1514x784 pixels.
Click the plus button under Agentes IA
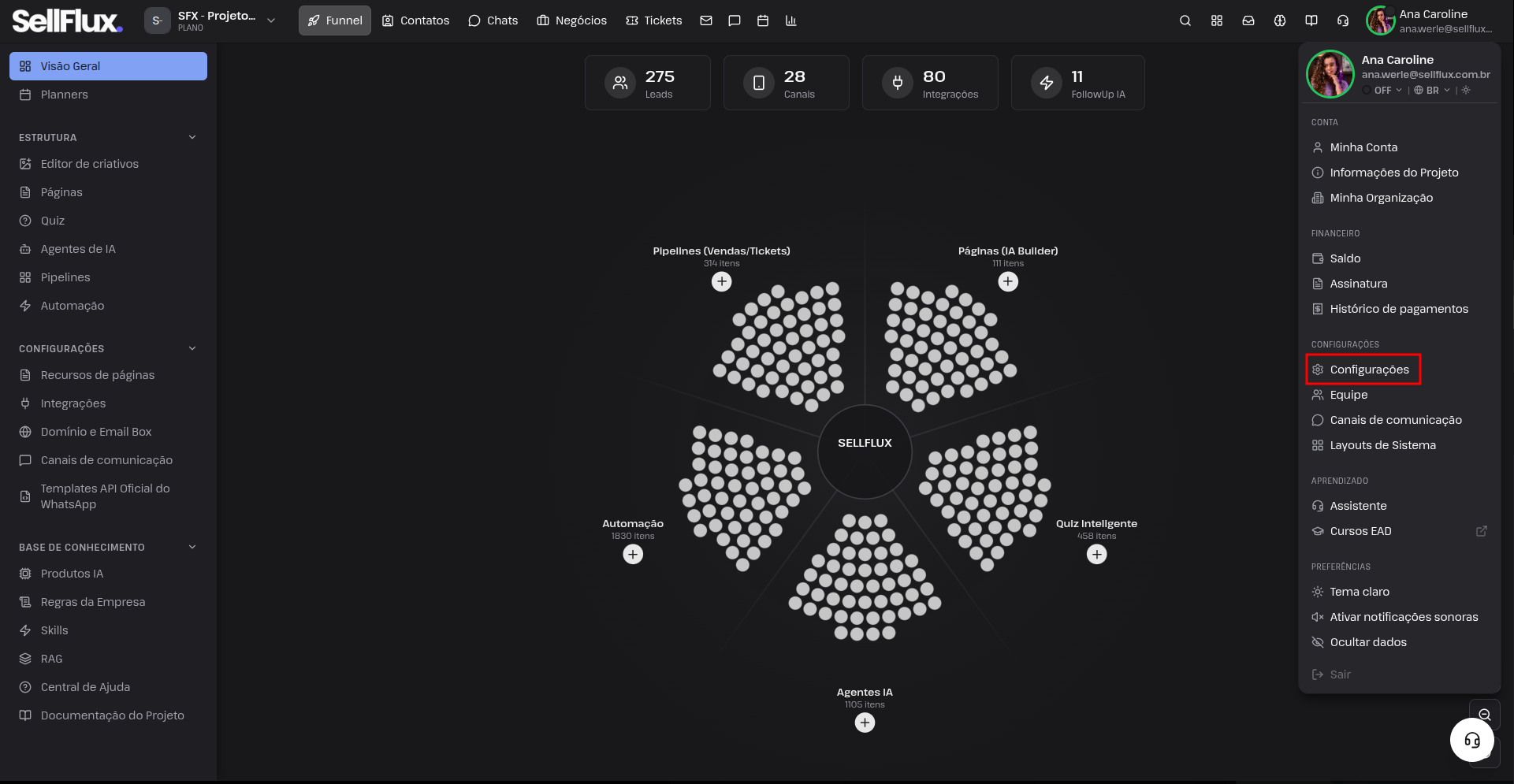coord(865,723)
